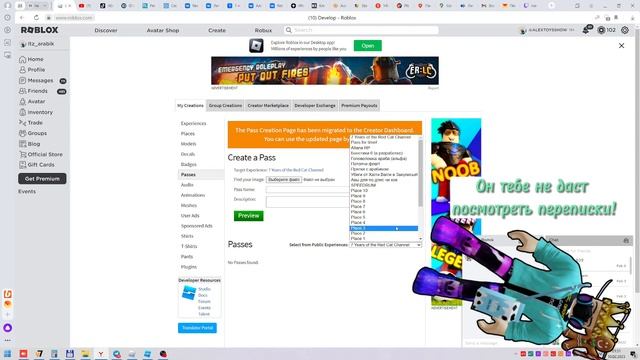The height and width of the screenshot is (360, 640).
Task: Select Audio in creations list
Action: coord(187,185)
